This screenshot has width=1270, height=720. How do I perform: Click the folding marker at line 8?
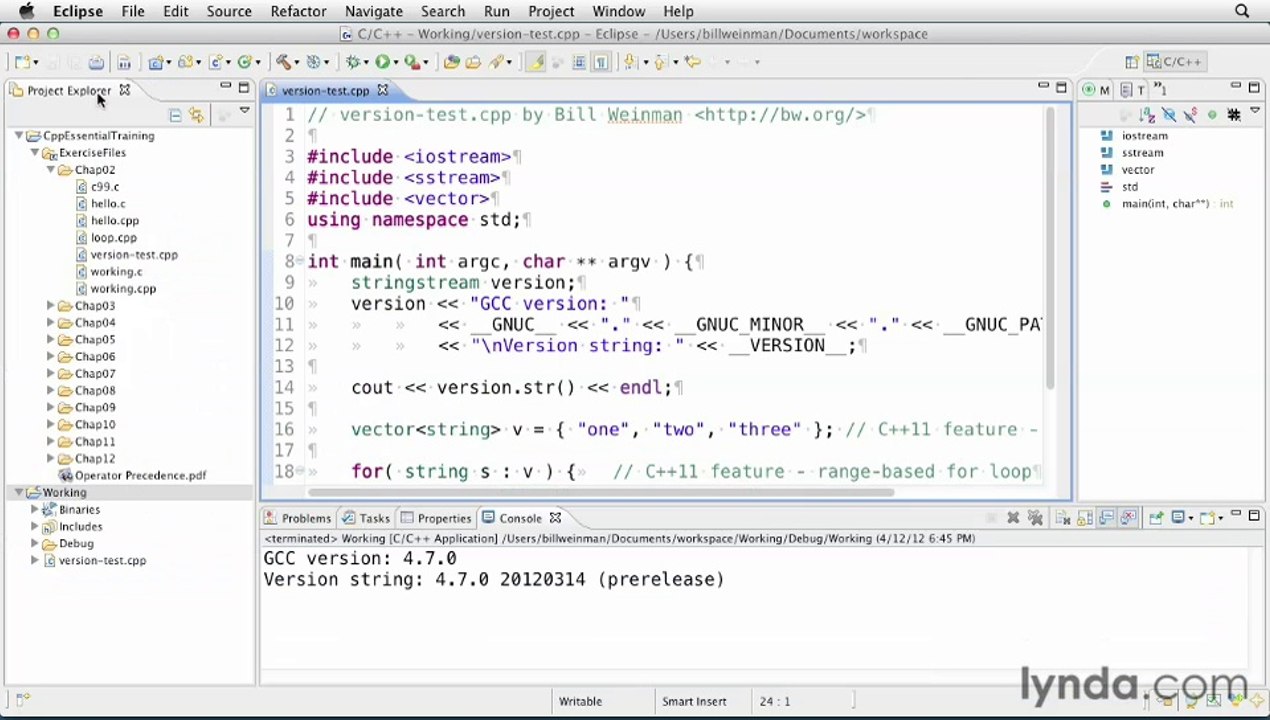pos(299,262)
